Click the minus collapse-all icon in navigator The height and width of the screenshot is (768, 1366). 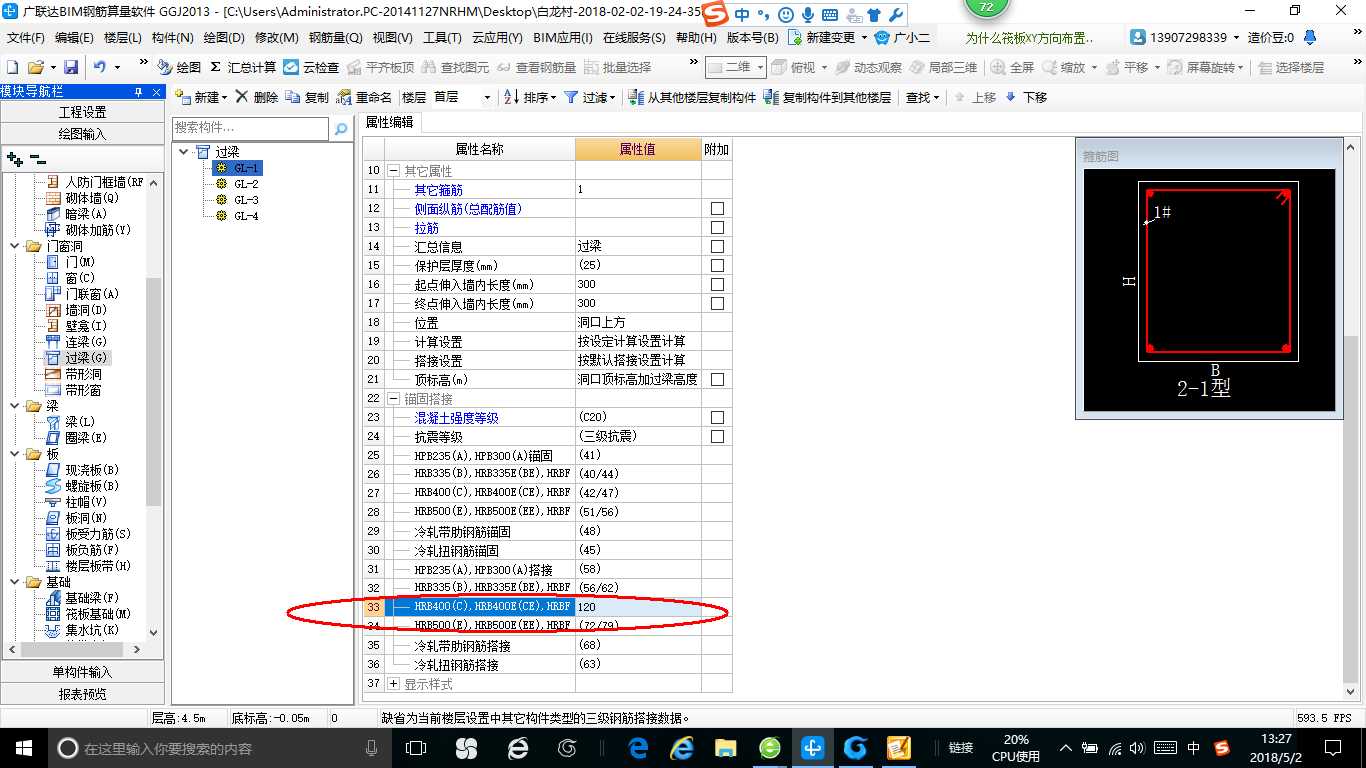pyautogui.click(x=38, y=159)
